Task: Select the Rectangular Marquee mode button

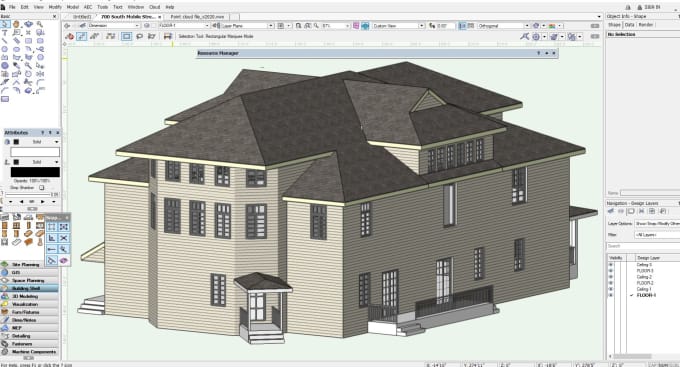Action: 126,36
